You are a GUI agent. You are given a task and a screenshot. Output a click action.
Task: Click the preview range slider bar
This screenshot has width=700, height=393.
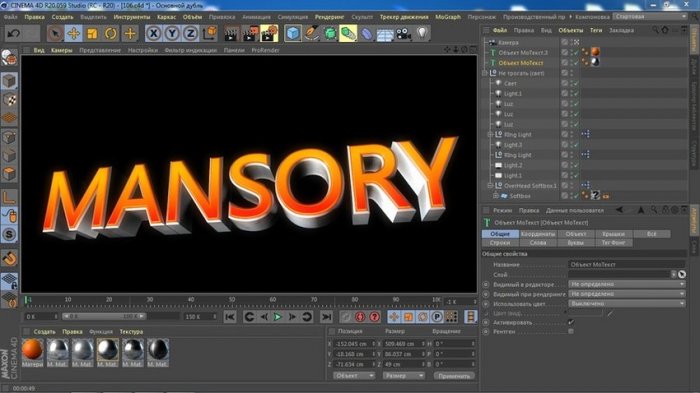point(104,316)
